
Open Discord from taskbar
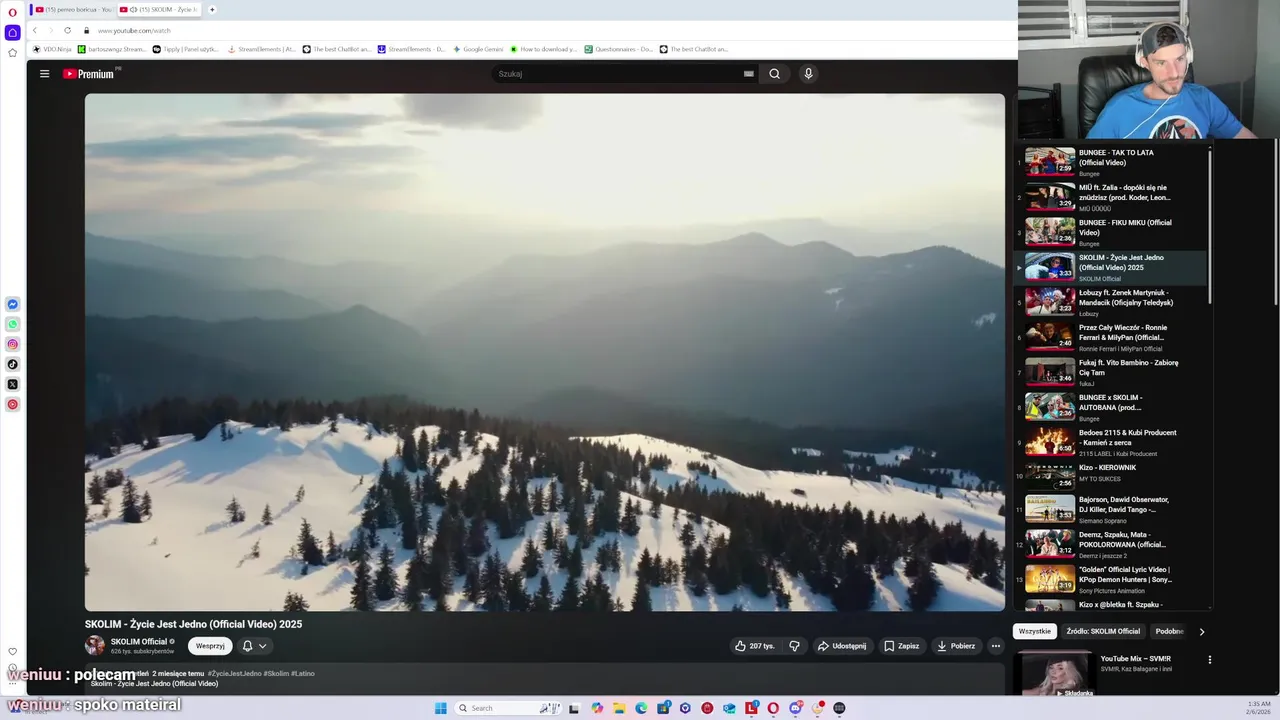tap(795, 708)
